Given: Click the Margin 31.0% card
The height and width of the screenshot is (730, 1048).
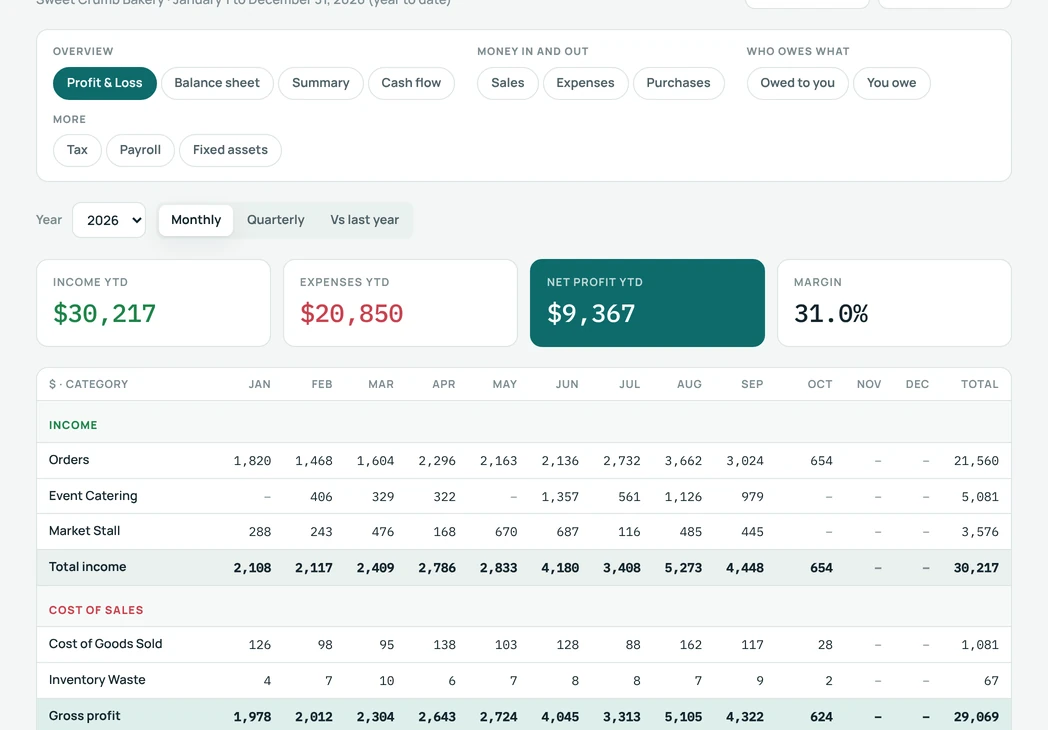Looking at the screenshot, I should (x=894, y=303).
